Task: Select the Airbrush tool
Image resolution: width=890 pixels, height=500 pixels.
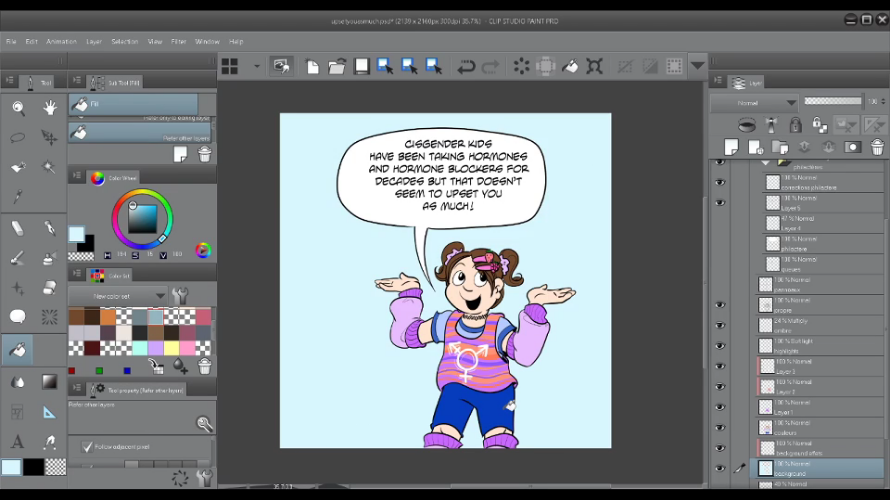Action: pos(49,258)
